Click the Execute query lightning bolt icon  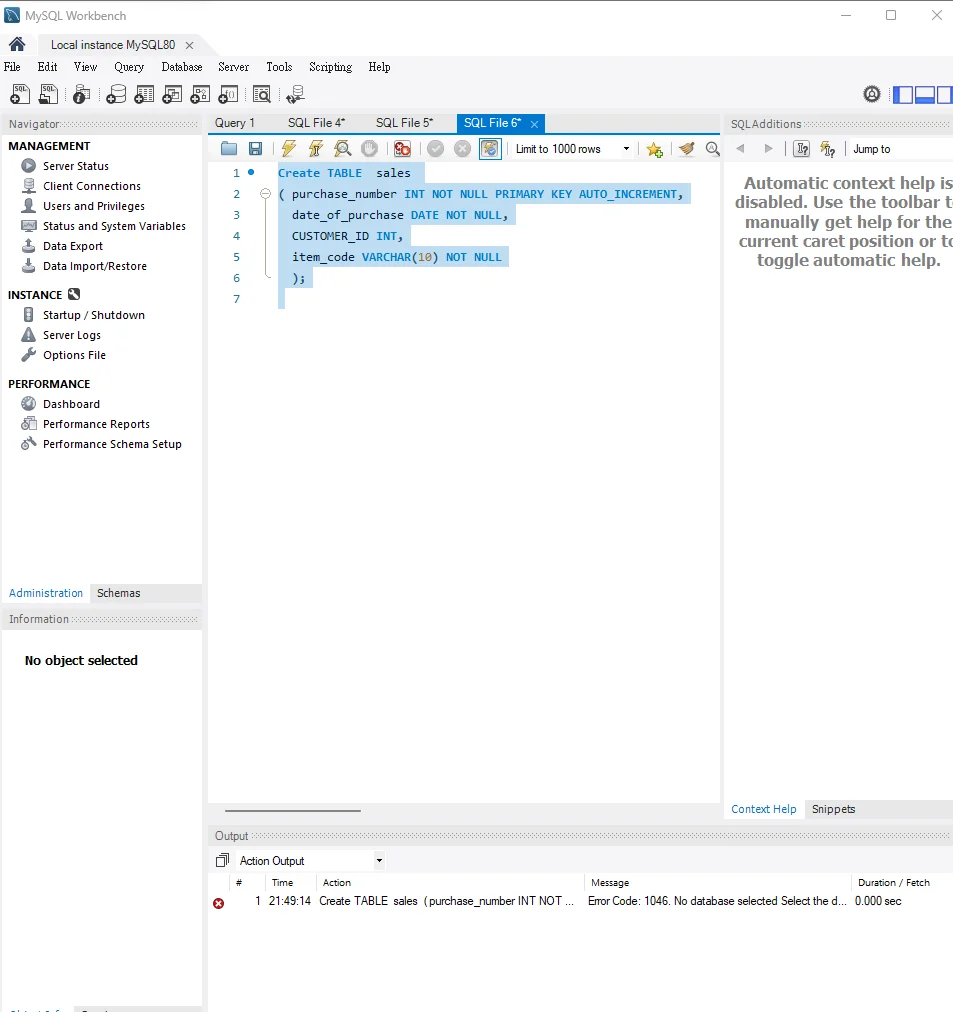(x=289, y=149)
